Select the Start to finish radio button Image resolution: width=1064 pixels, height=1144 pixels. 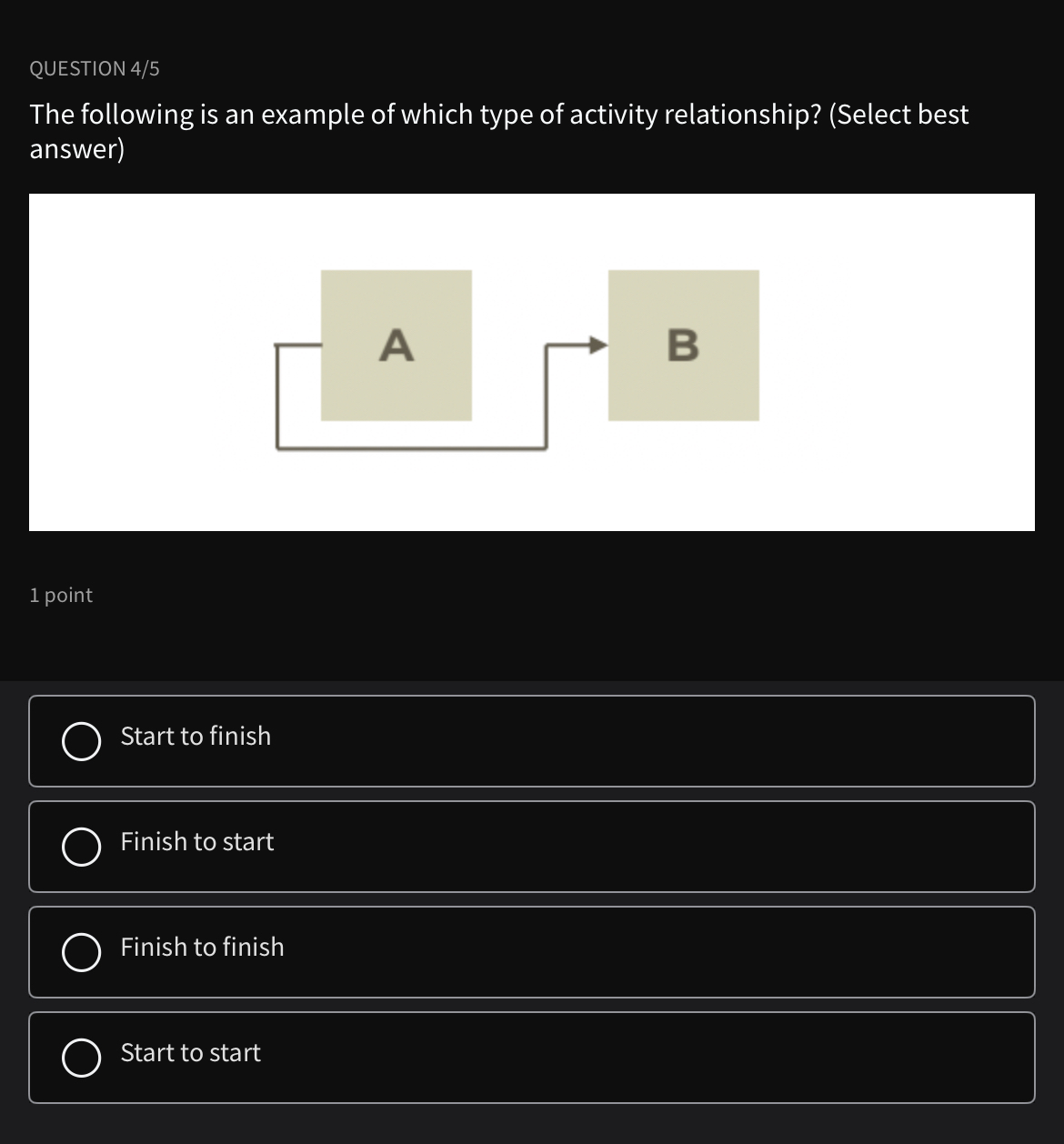tap(82, 741)
